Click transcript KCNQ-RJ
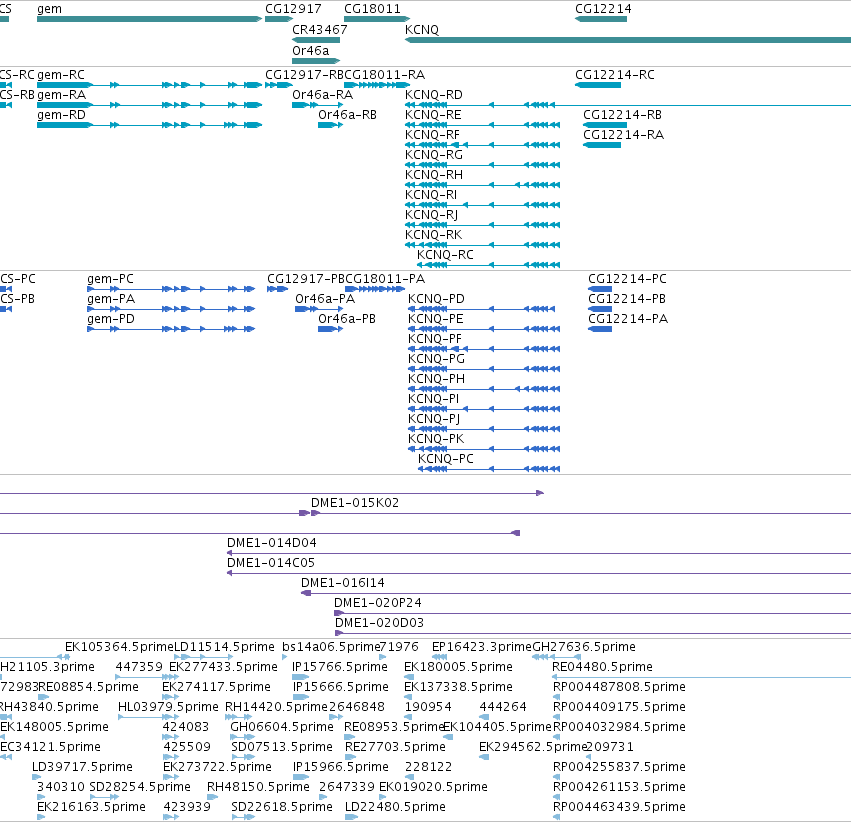This screenshot has height=822, width=851. tap(482, 225)
